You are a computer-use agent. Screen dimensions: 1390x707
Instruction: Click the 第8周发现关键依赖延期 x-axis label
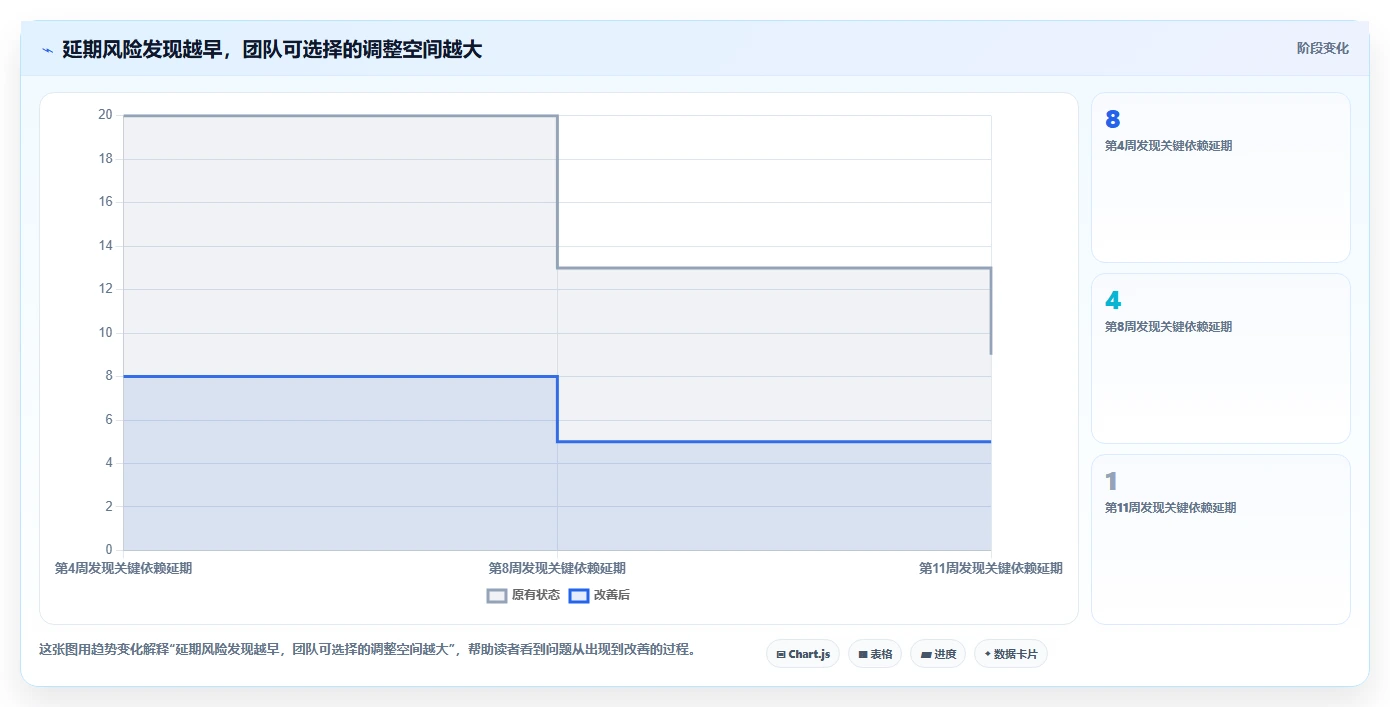(557, 568)
